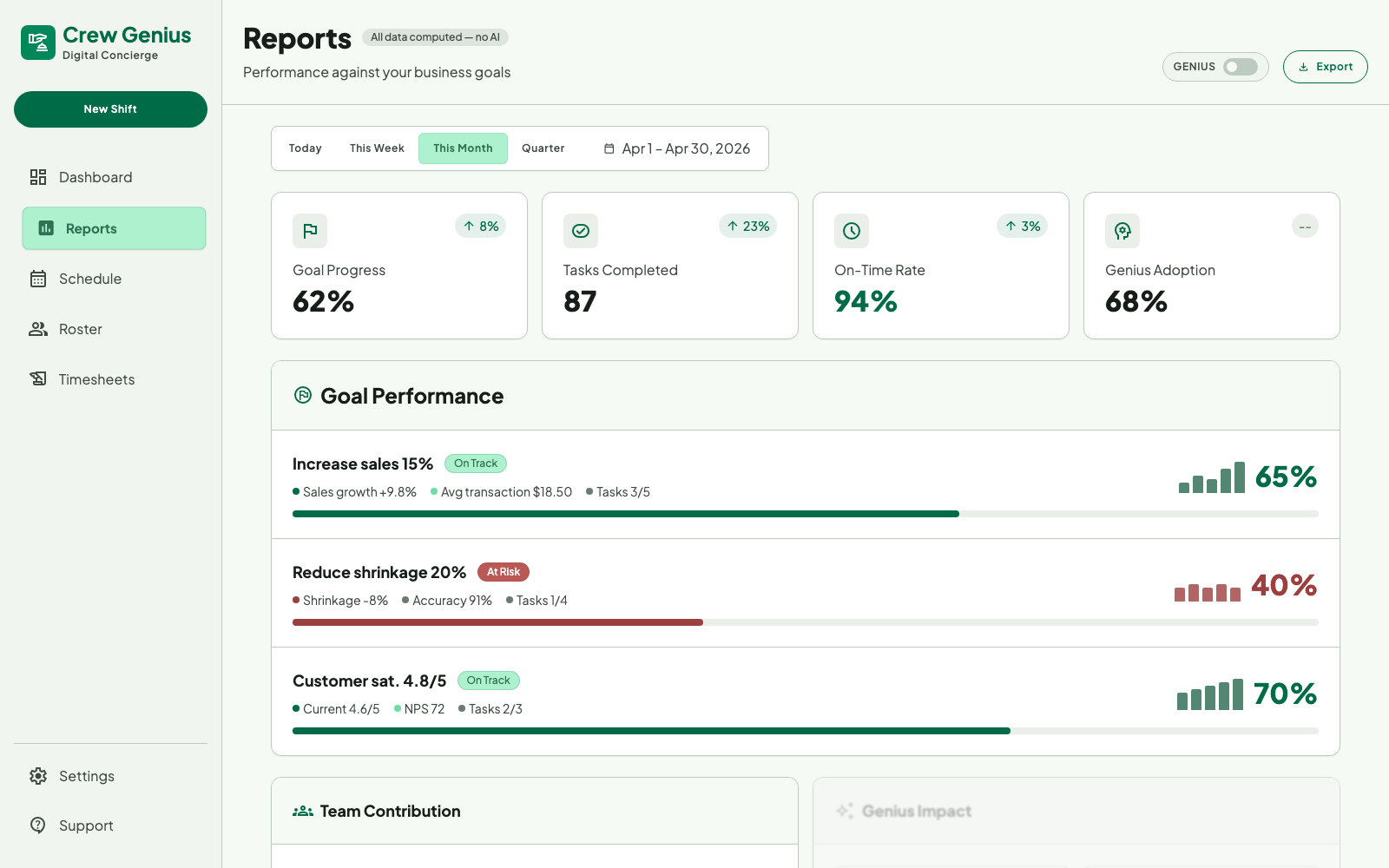Click the Genius Adoption head icon
The image size is (1389, 868).
(x=1122, y=231)
